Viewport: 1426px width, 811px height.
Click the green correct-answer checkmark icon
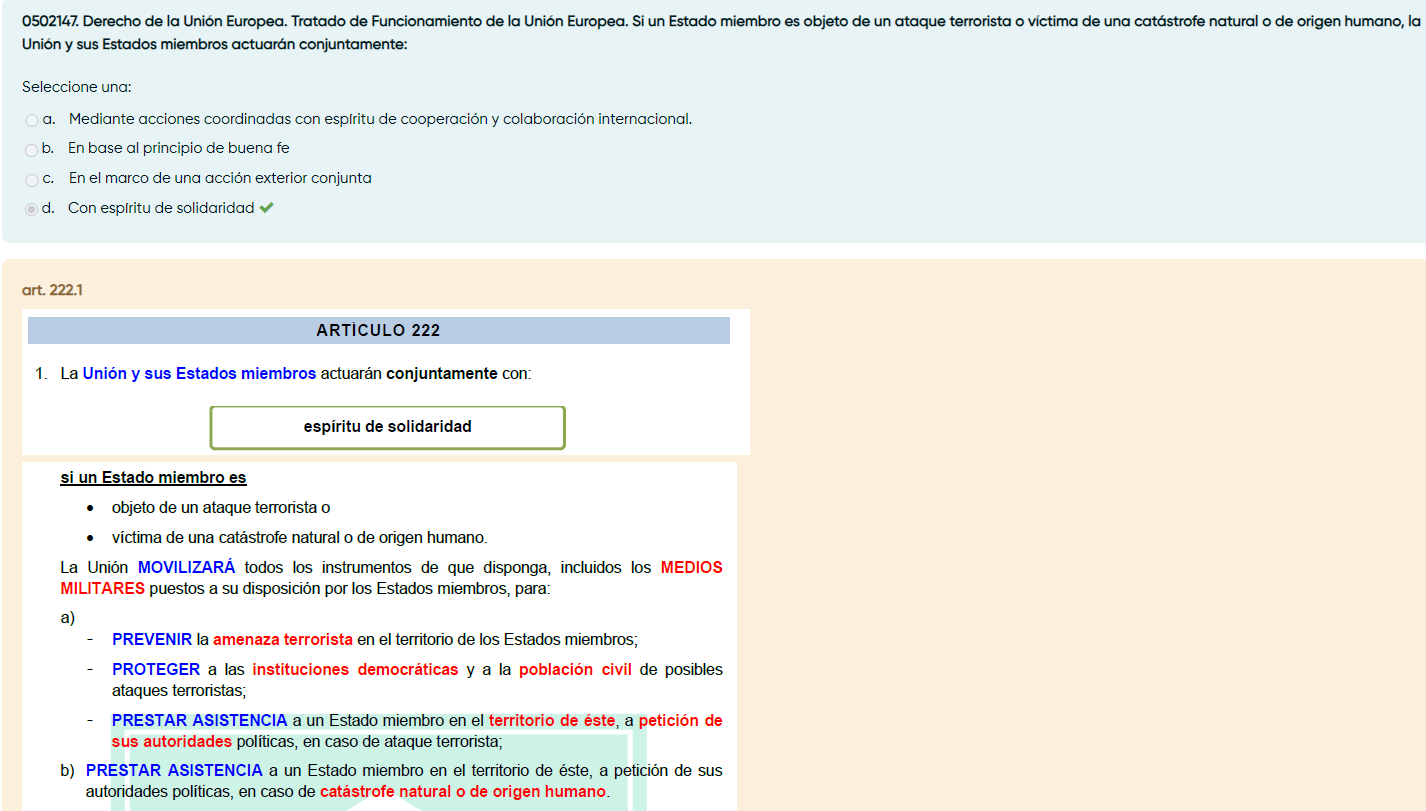(x=266, y=208)
